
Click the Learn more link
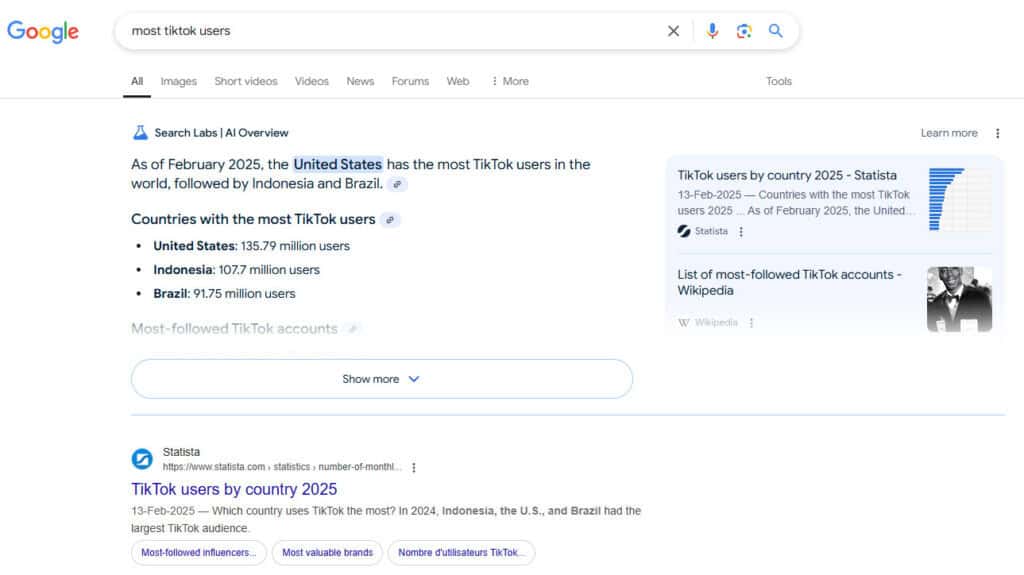pyautogui.click(x=949, y=133)
